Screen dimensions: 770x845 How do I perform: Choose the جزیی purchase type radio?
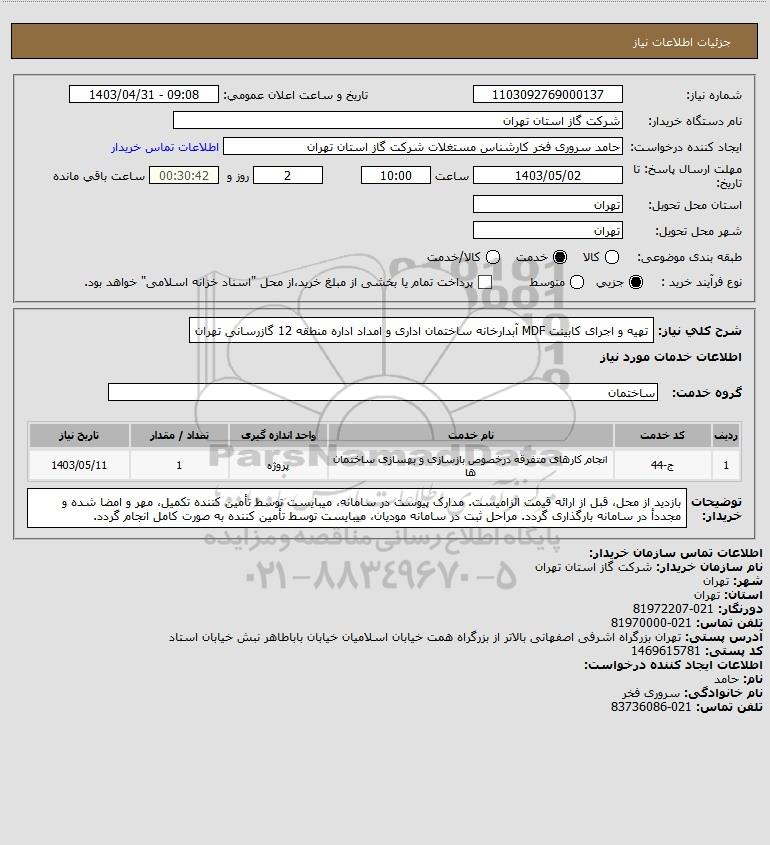tap(636, 282)
